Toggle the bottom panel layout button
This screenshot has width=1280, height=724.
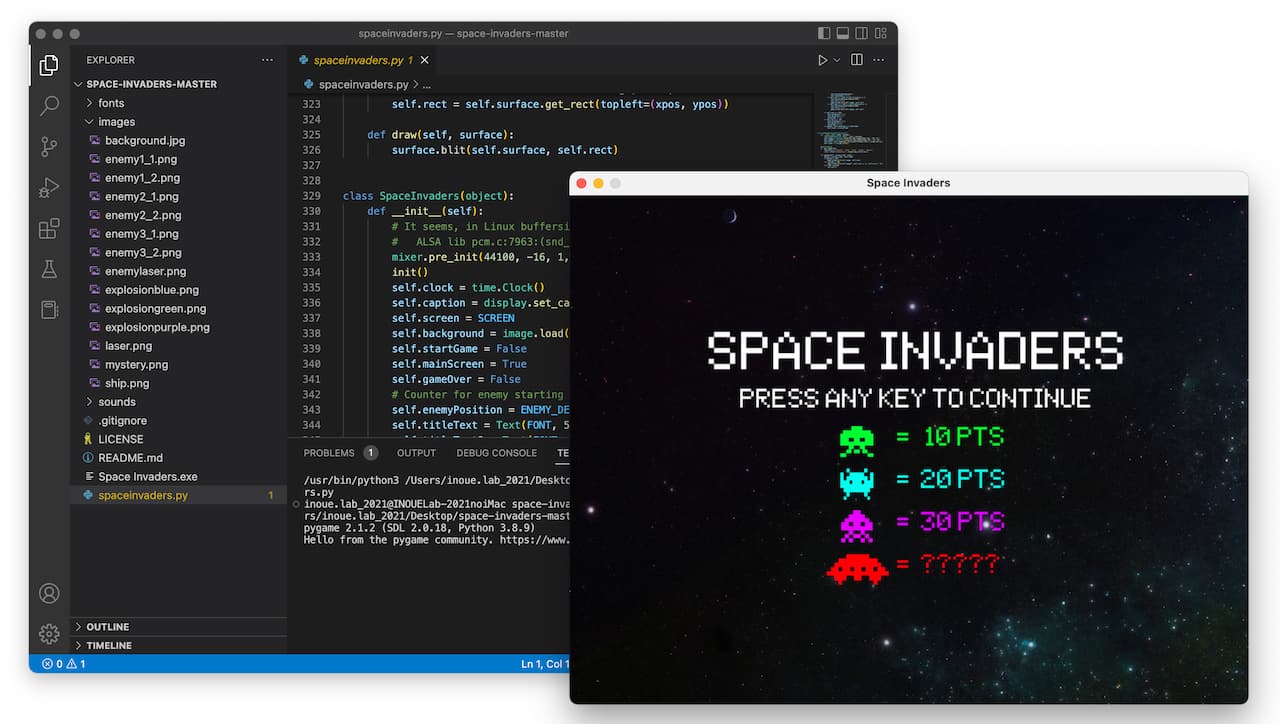pyautogui.click(x=843, y=33)
